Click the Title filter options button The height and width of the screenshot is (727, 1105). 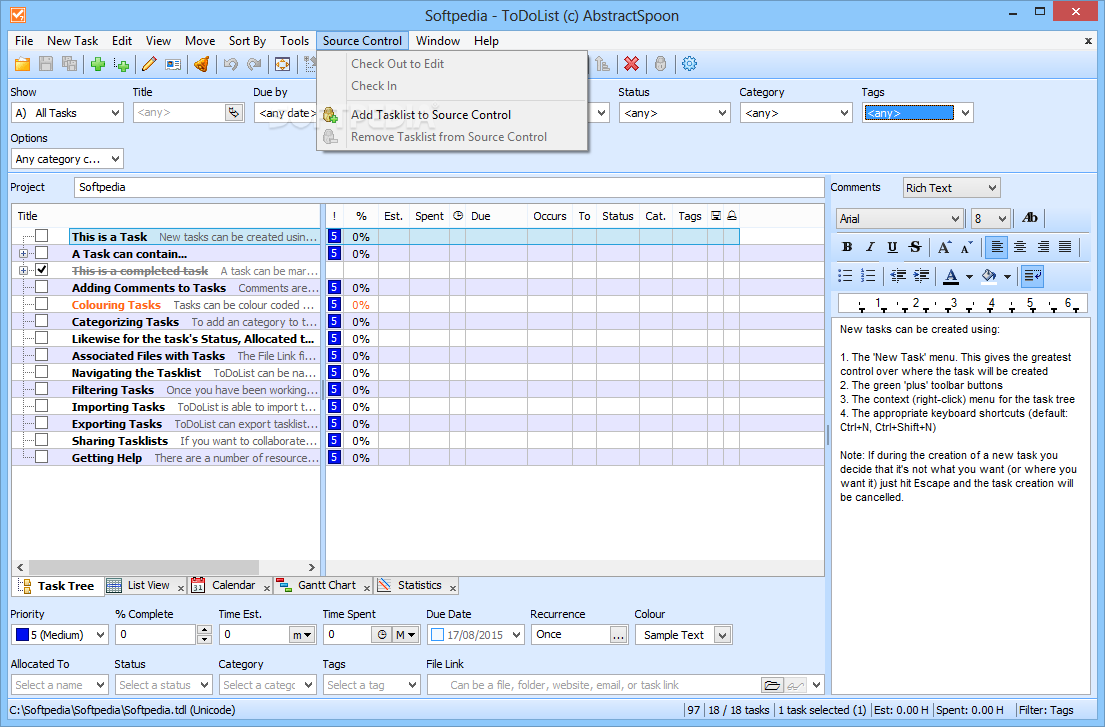[x=234, y=113]
